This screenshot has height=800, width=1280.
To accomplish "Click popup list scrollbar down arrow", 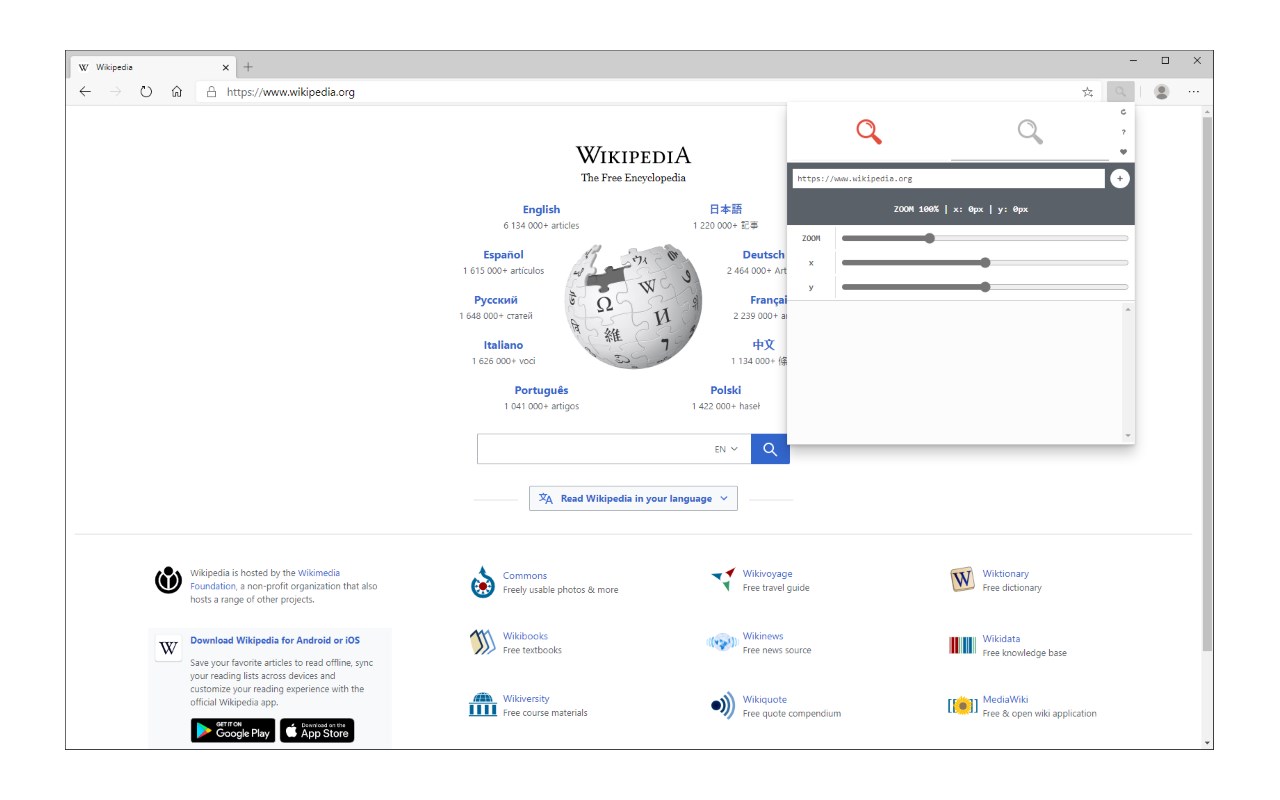I will coord(1128,436).
